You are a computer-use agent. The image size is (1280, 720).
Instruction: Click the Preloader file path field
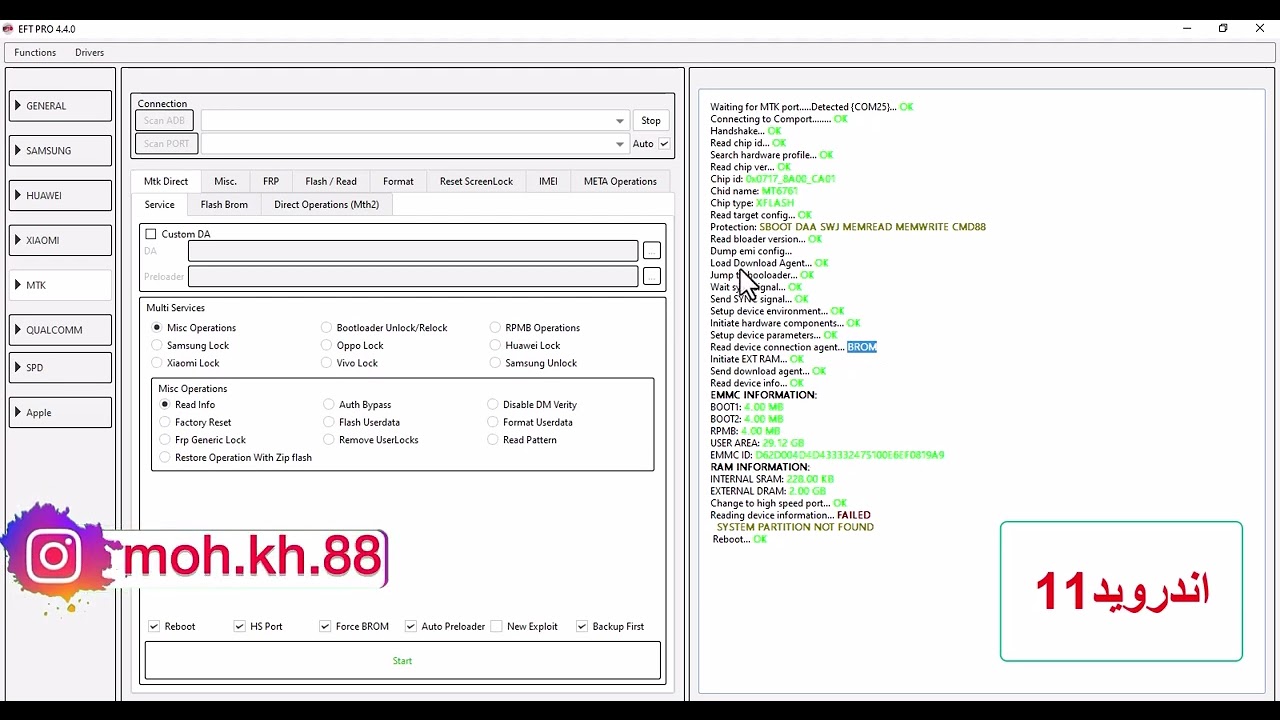[413, 276]
